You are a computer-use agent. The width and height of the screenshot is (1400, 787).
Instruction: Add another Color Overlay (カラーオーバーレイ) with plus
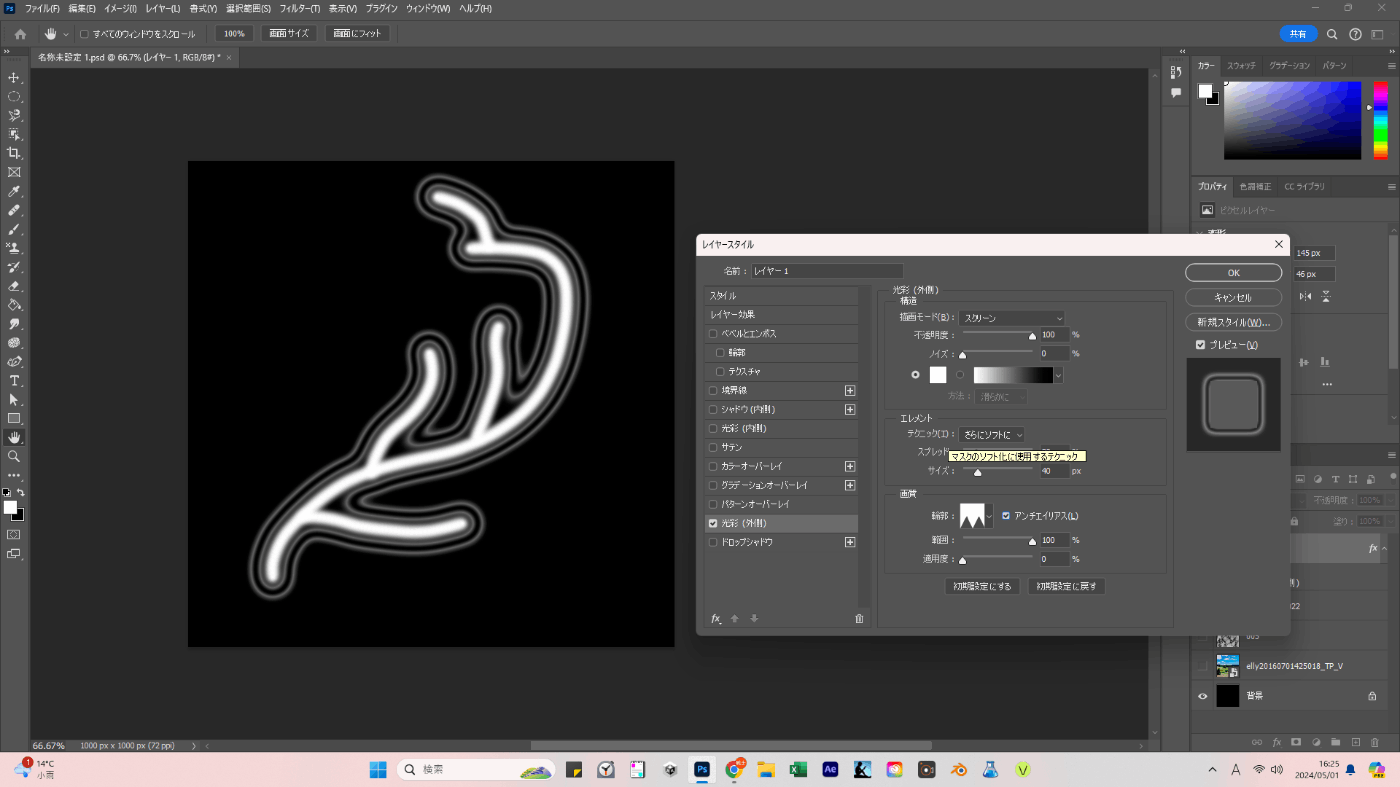(850, 466)
